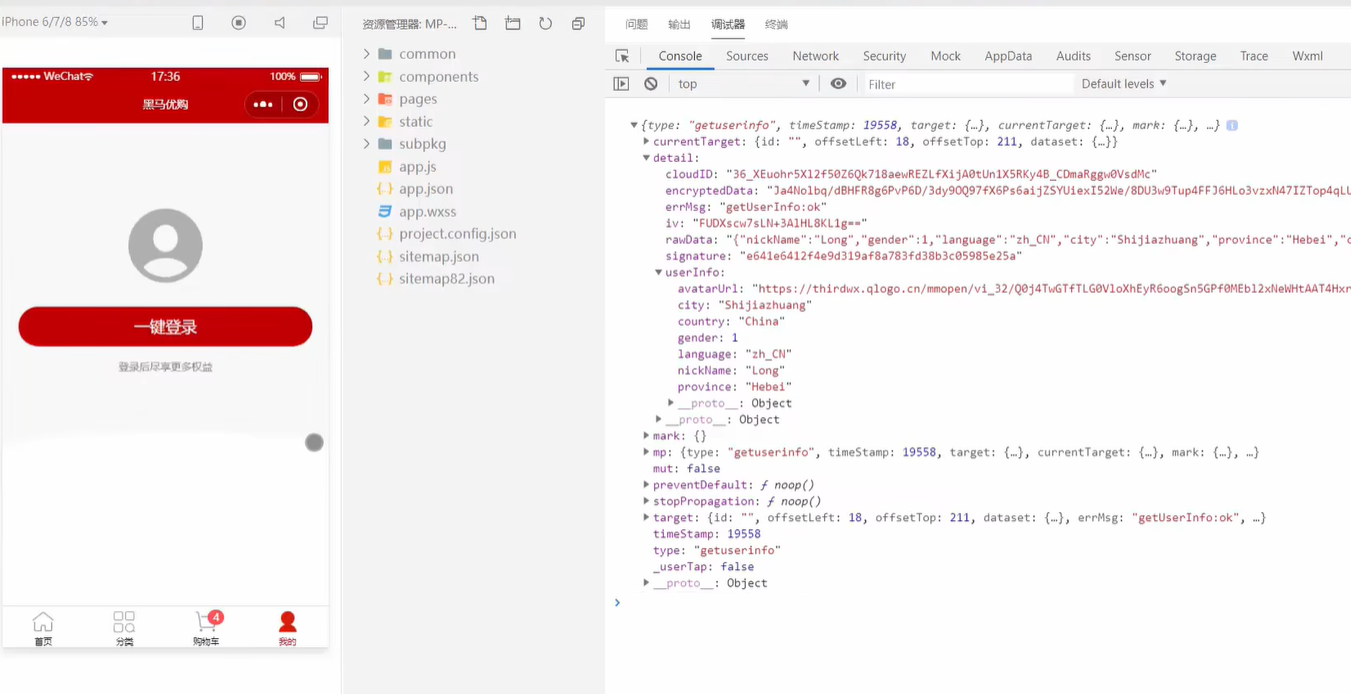Expand the mp property

[646, 452]
